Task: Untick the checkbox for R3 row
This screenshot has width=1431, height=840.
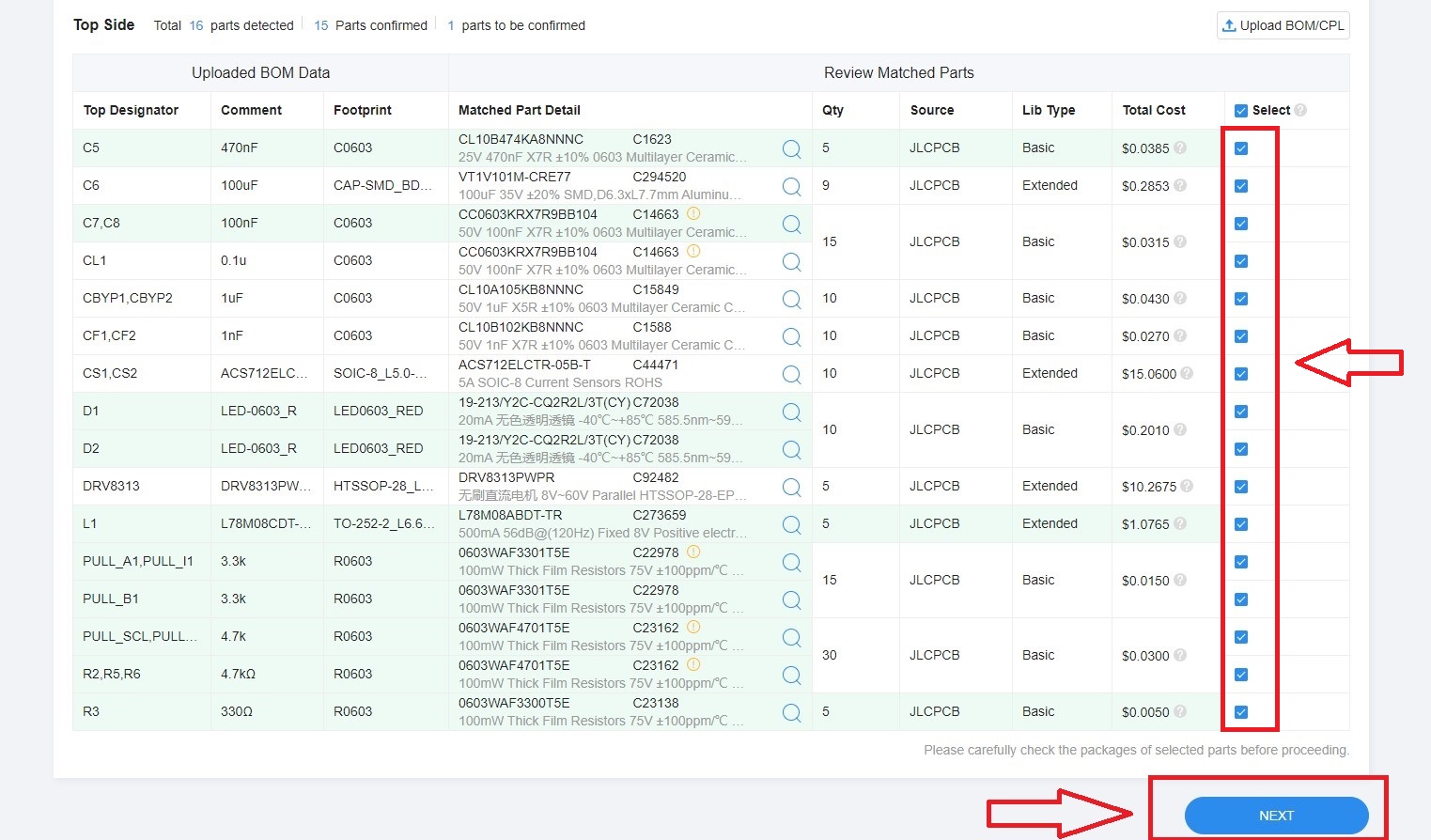Action: pos(1241,712)
